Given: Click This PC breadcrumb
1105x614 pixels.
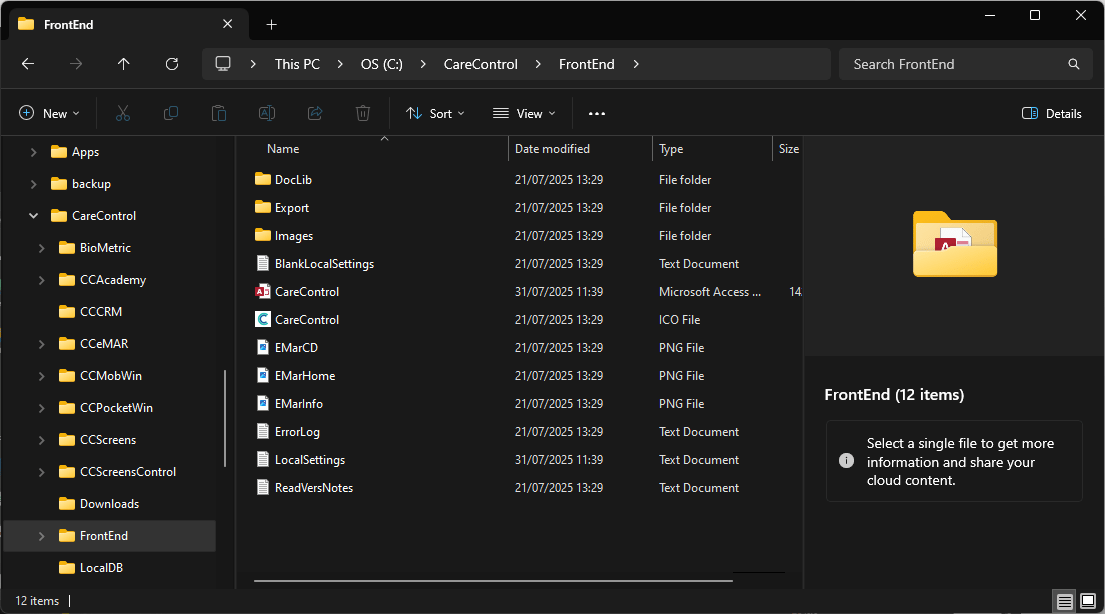Looking at the screenshot, I should click(x=297, y=64).
